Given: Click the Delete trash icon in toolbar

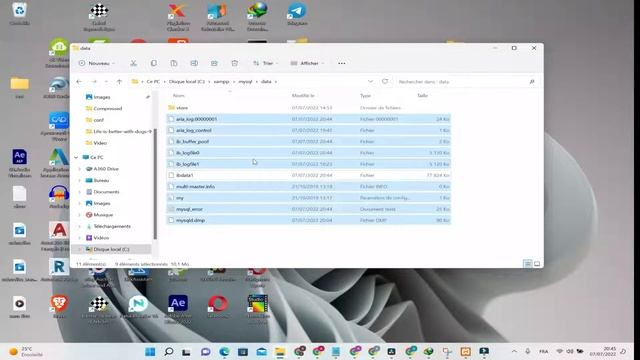Looking at the screenshot, I should pyautogui.click(x=234, y=63).
